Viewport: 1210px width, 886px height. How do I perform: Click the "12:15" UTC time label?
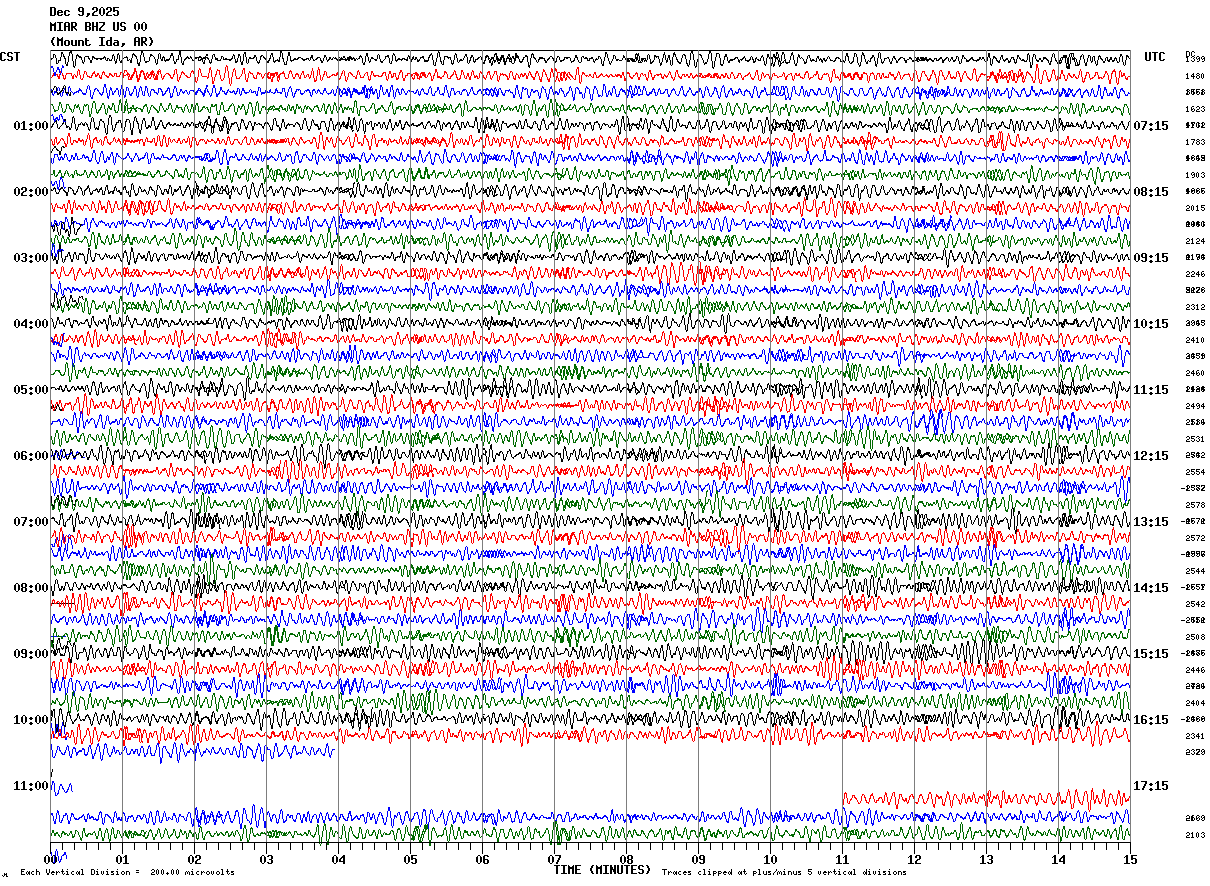(x=1151, y=456)
